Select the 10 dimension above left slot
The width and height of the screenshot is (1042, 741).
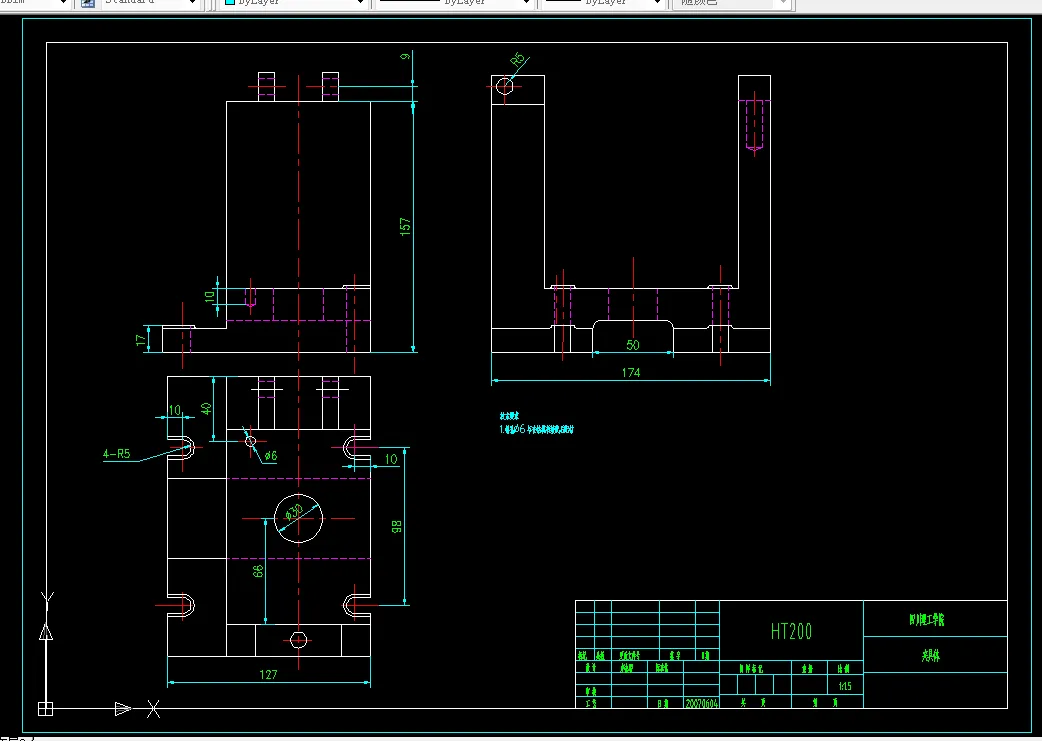tap(174, 410)
